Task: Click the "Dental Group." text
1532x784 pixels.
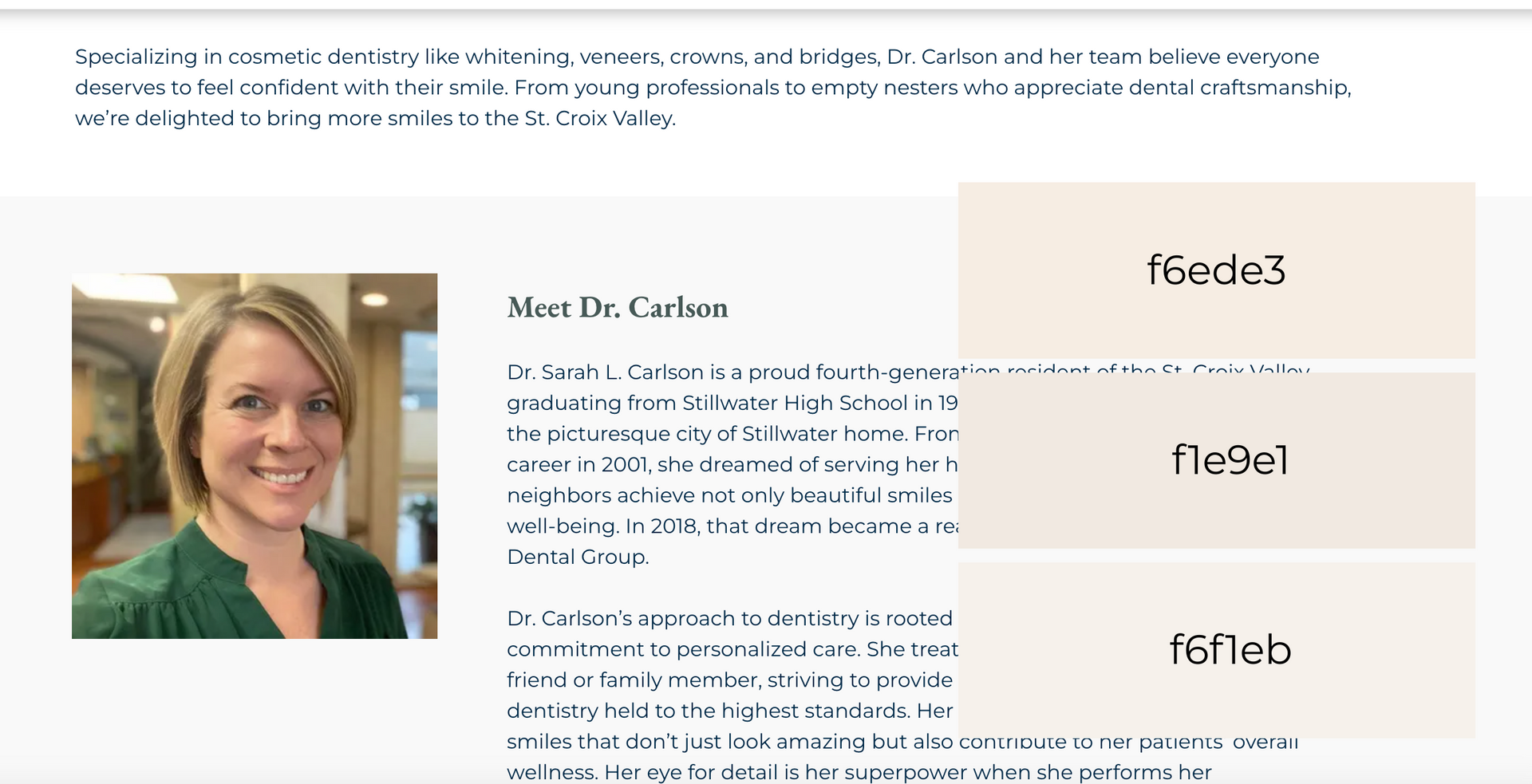Action: point(578,557)
